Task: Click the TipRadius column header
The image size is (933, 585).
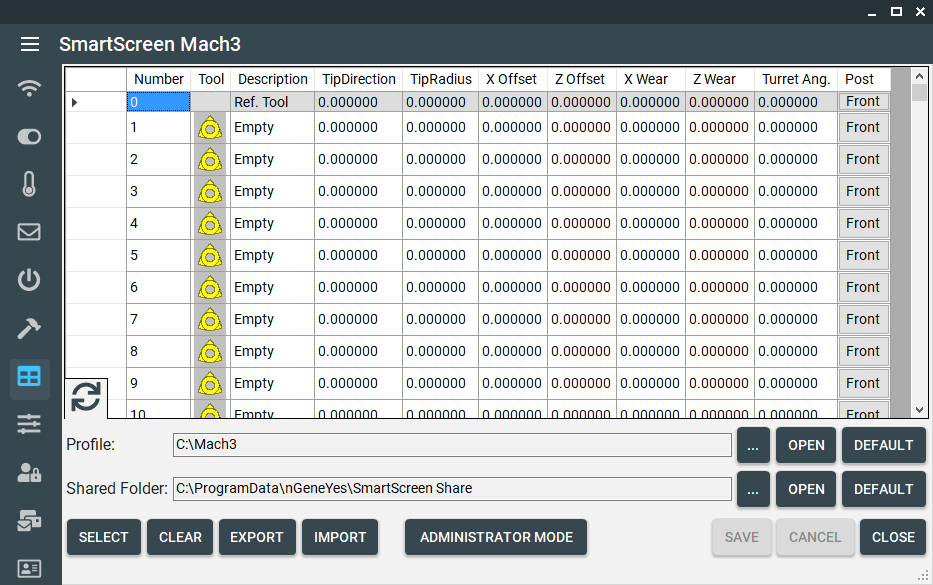Action: (440, 79)
